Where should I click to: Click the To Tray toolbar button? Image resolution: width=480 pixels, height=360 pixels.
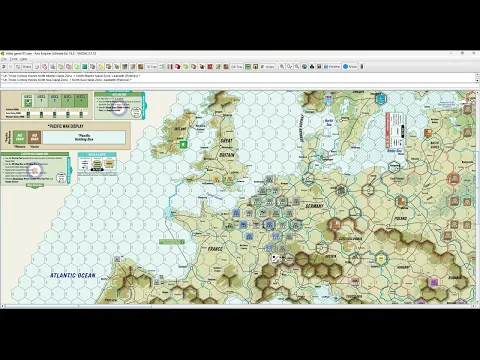(151, 67)
